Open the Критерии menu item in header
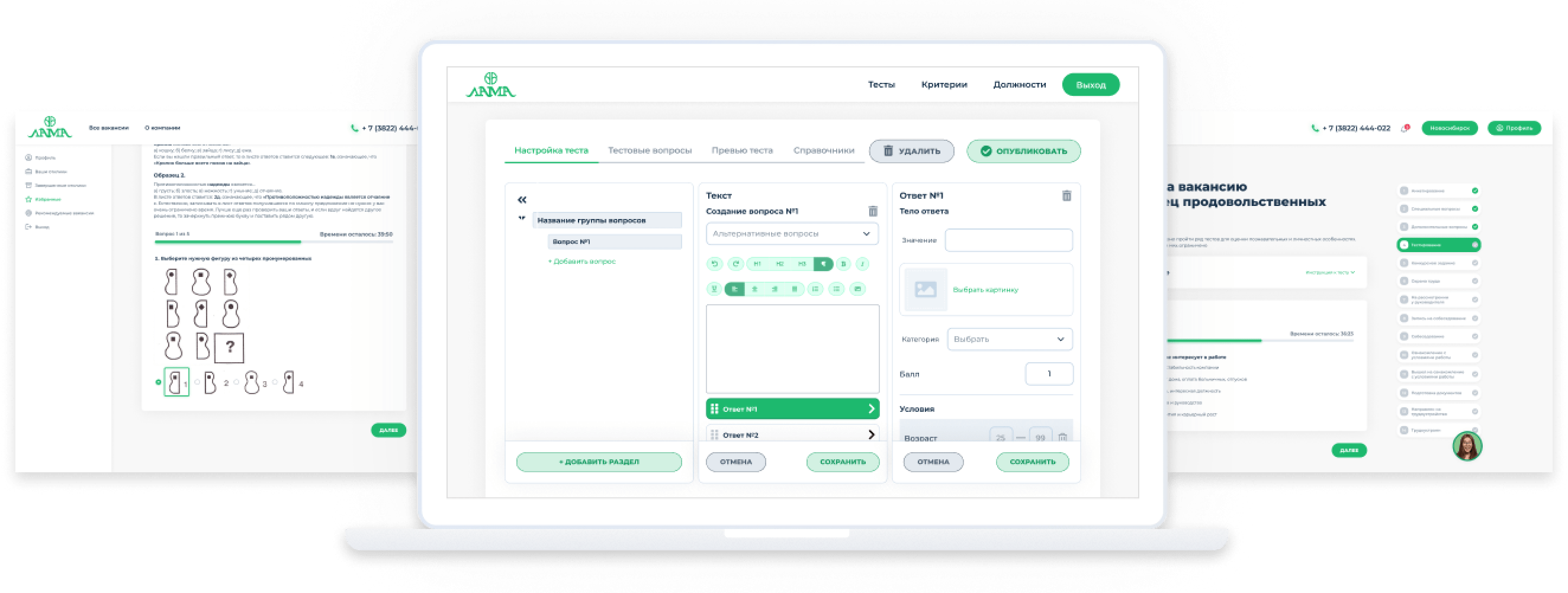Screen dimensions: 1568x593 point(944,85)
